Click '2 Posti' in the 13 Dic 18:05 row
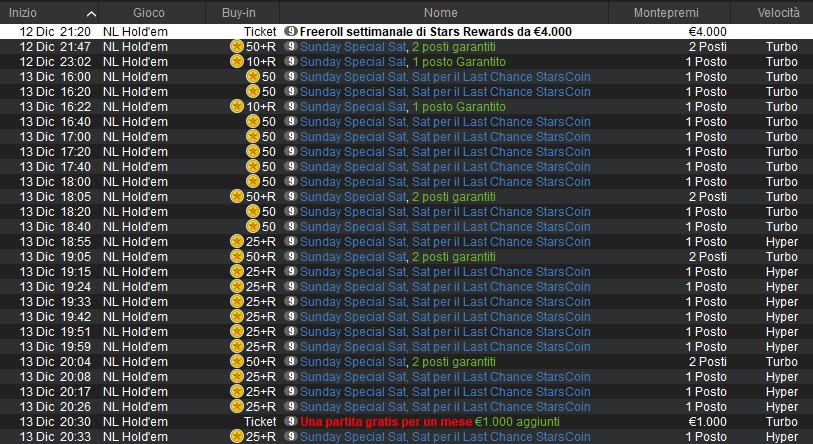813x444 pixels. pyautogui.click(x=707, y=197)
